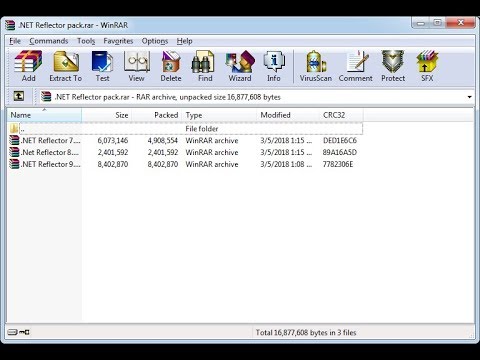Sort files by Modified column

[x=288, y=115]
